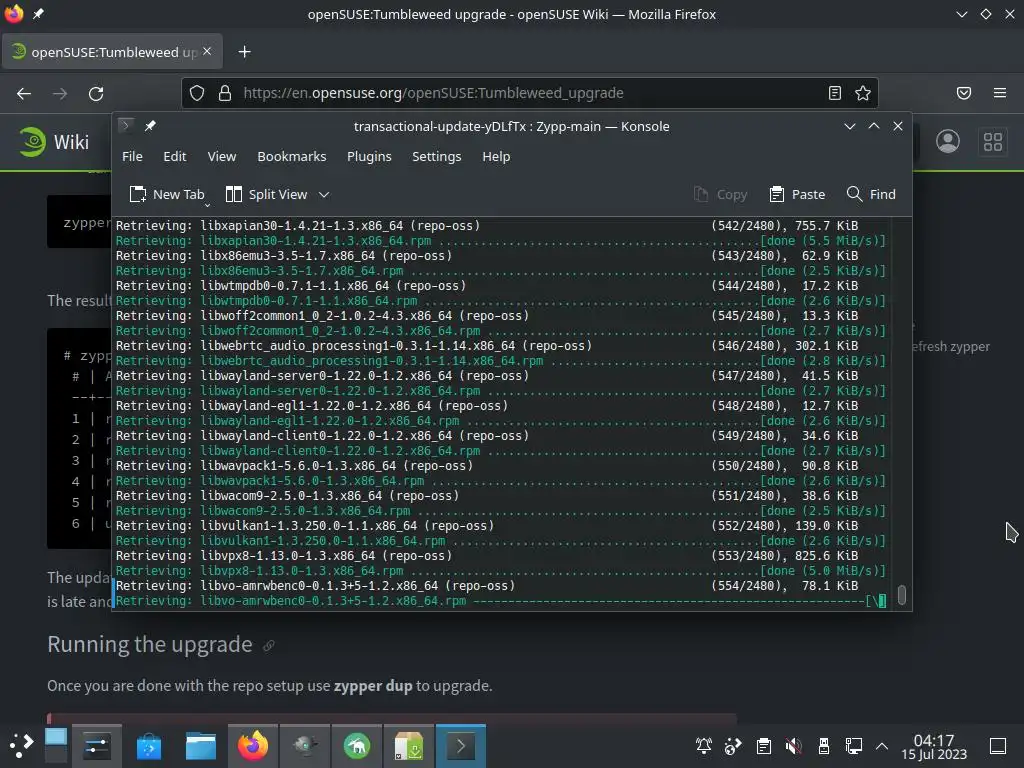Open Firefox tracking protection shield

click(197, 93)
